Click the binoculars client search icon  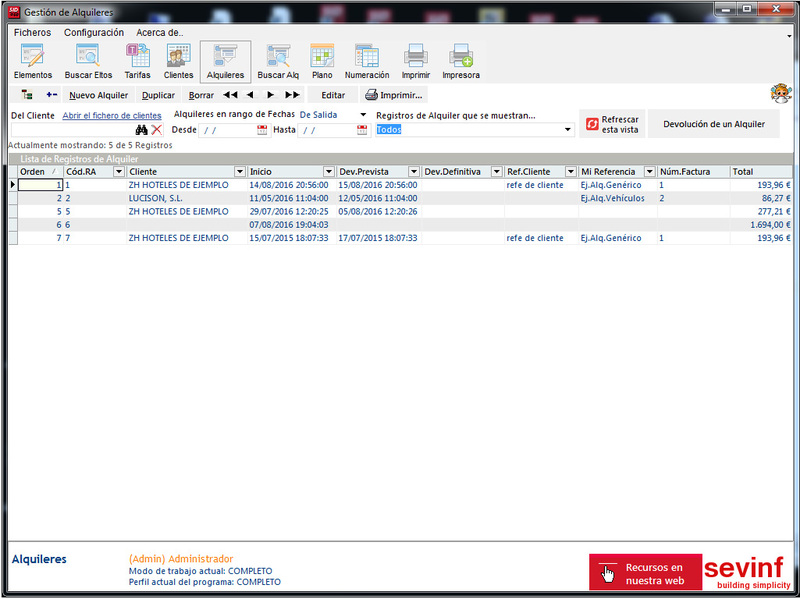tap(141, 130)
